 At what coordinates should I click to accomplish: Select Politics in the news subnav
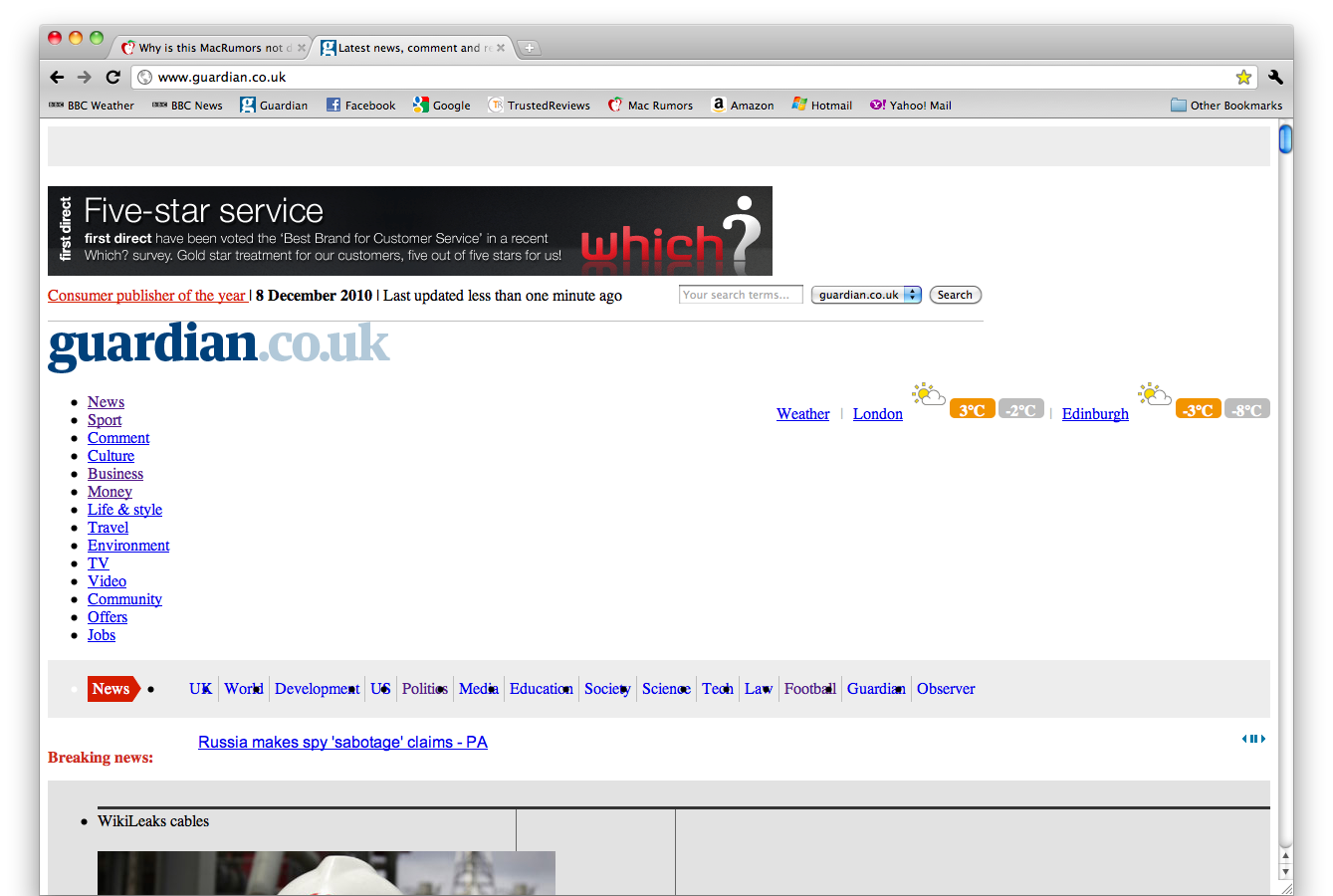pos(425,689)
